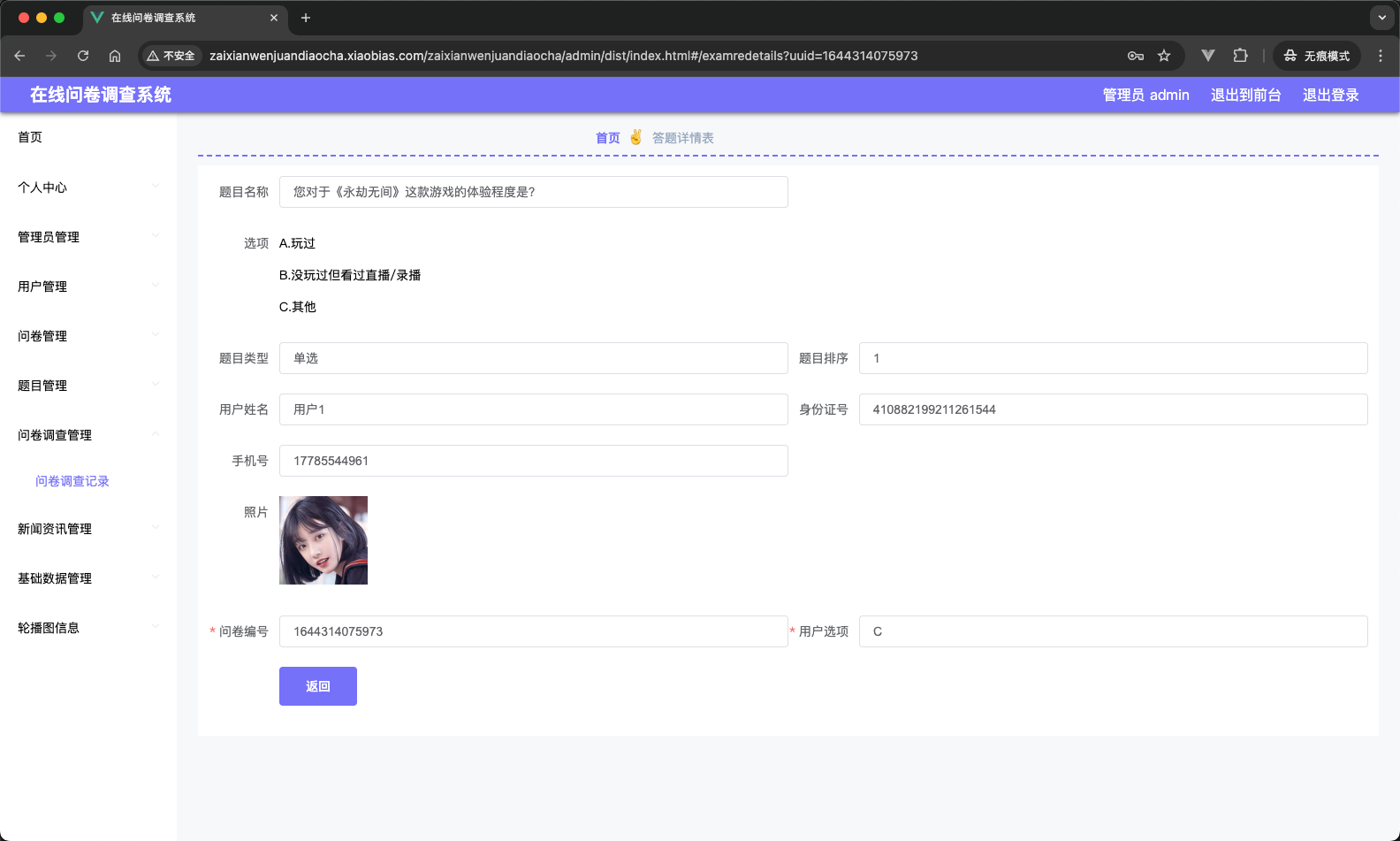Click the 用户选项 field showing C
This screenshot has width=1400, height=841.
point(1114,631)
